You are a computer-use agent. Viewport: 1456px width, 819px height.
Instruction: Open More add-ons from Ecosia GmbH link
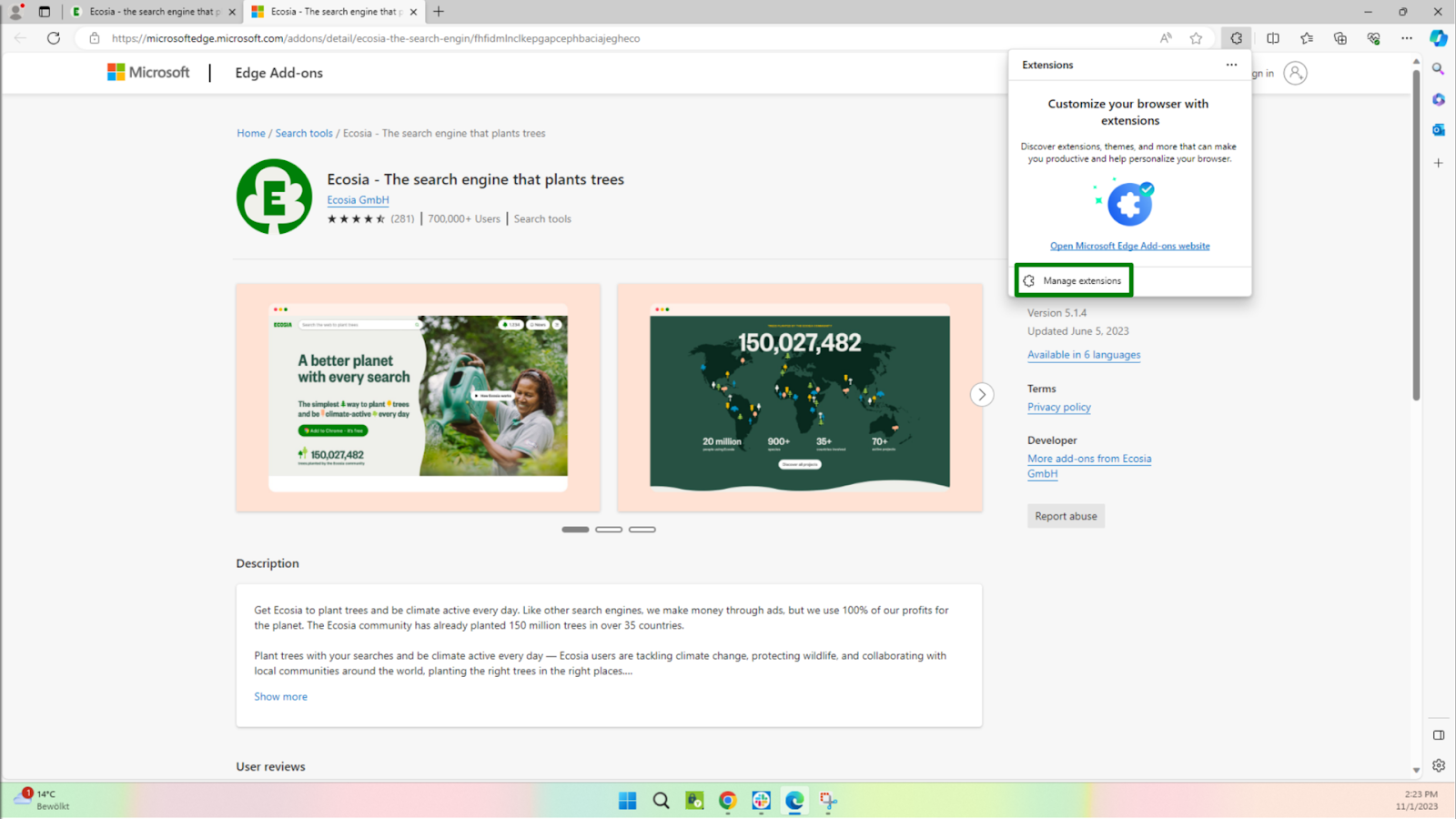pyautogui.click(x=1089, y=466)
